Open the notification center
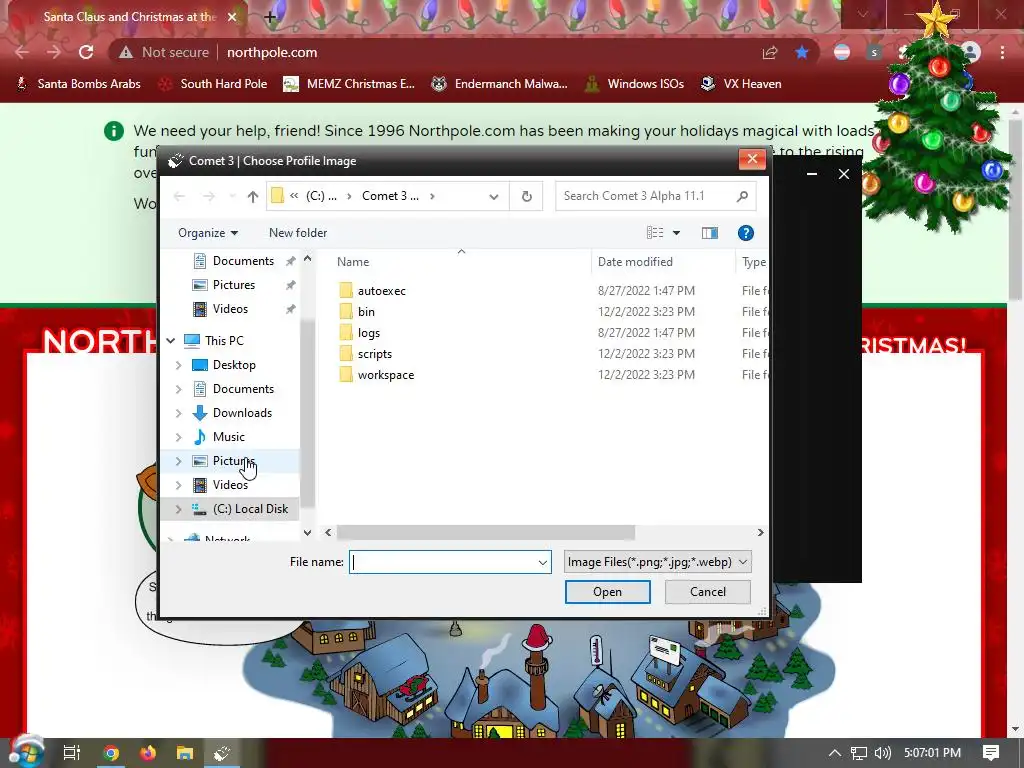The image size is (1024, 768). click(991, 753)
